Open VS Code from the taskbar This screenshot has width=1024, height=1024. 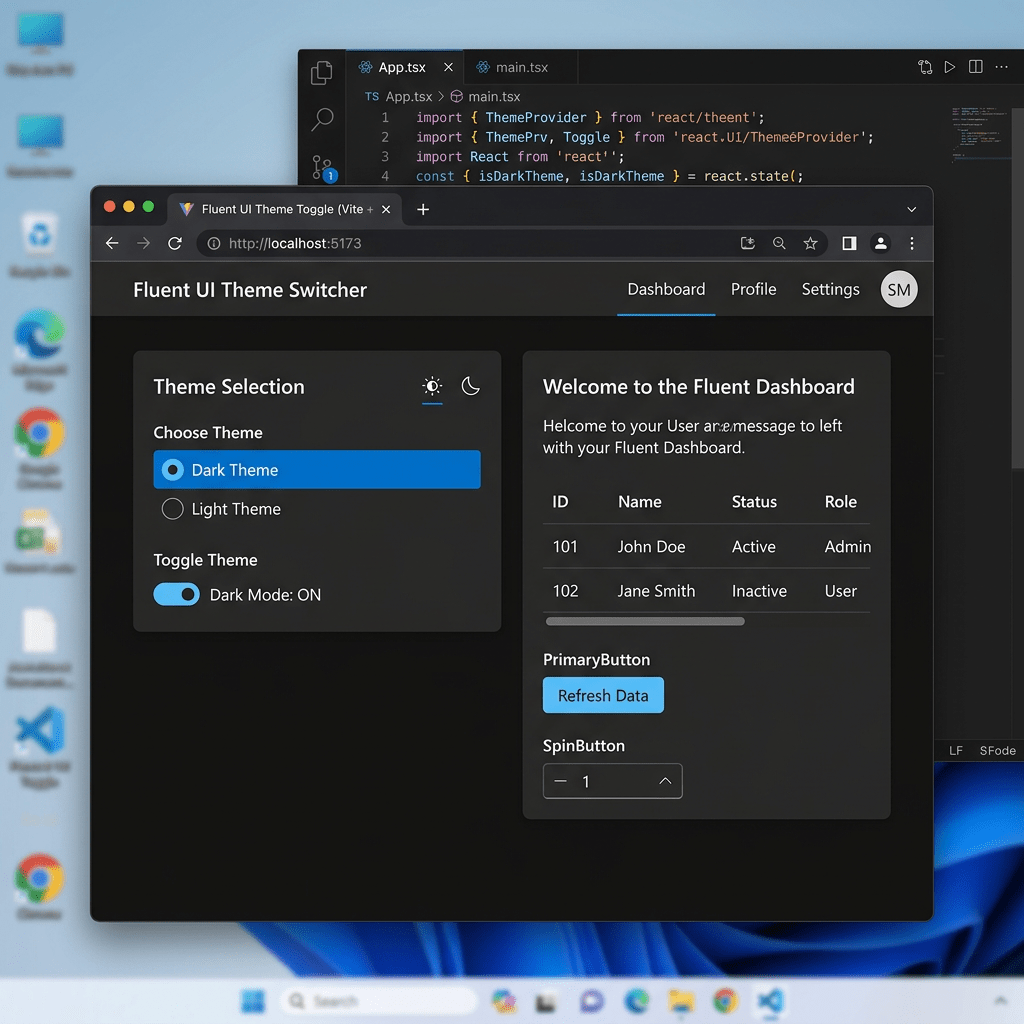coord(771,1001)
